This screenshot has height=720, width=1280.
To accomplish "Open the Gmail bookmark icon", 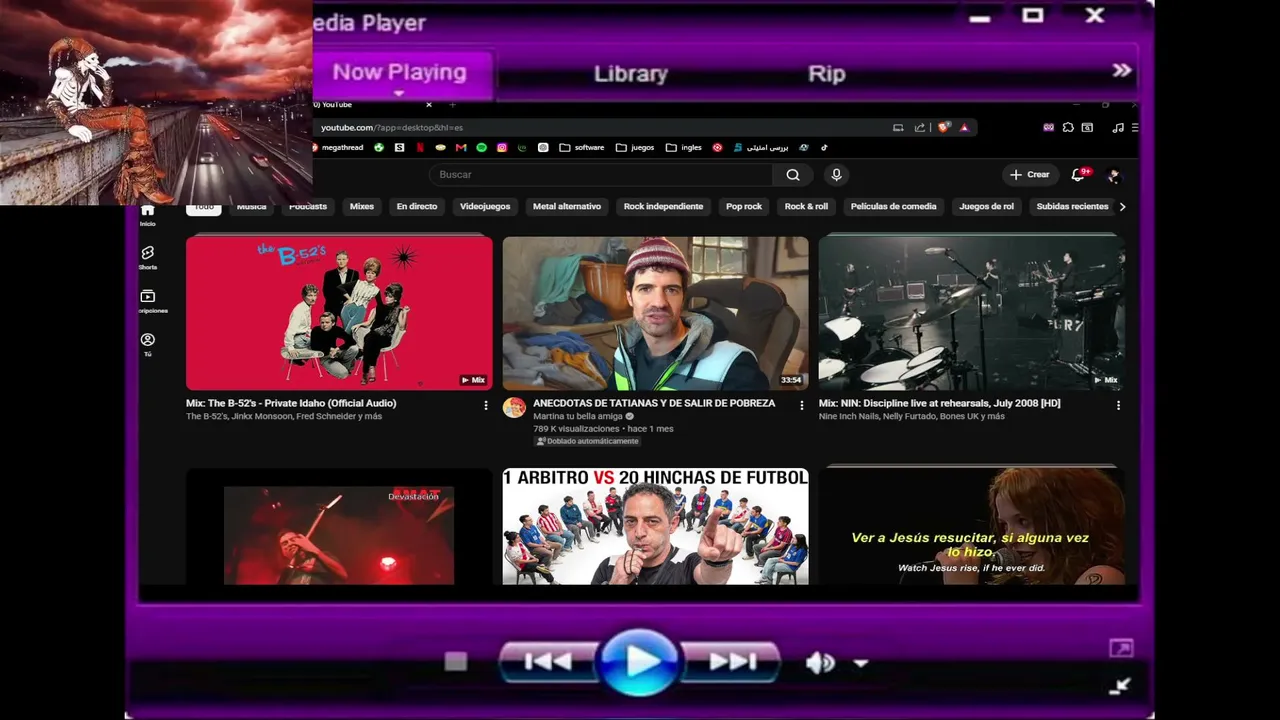I will (461, 148).
